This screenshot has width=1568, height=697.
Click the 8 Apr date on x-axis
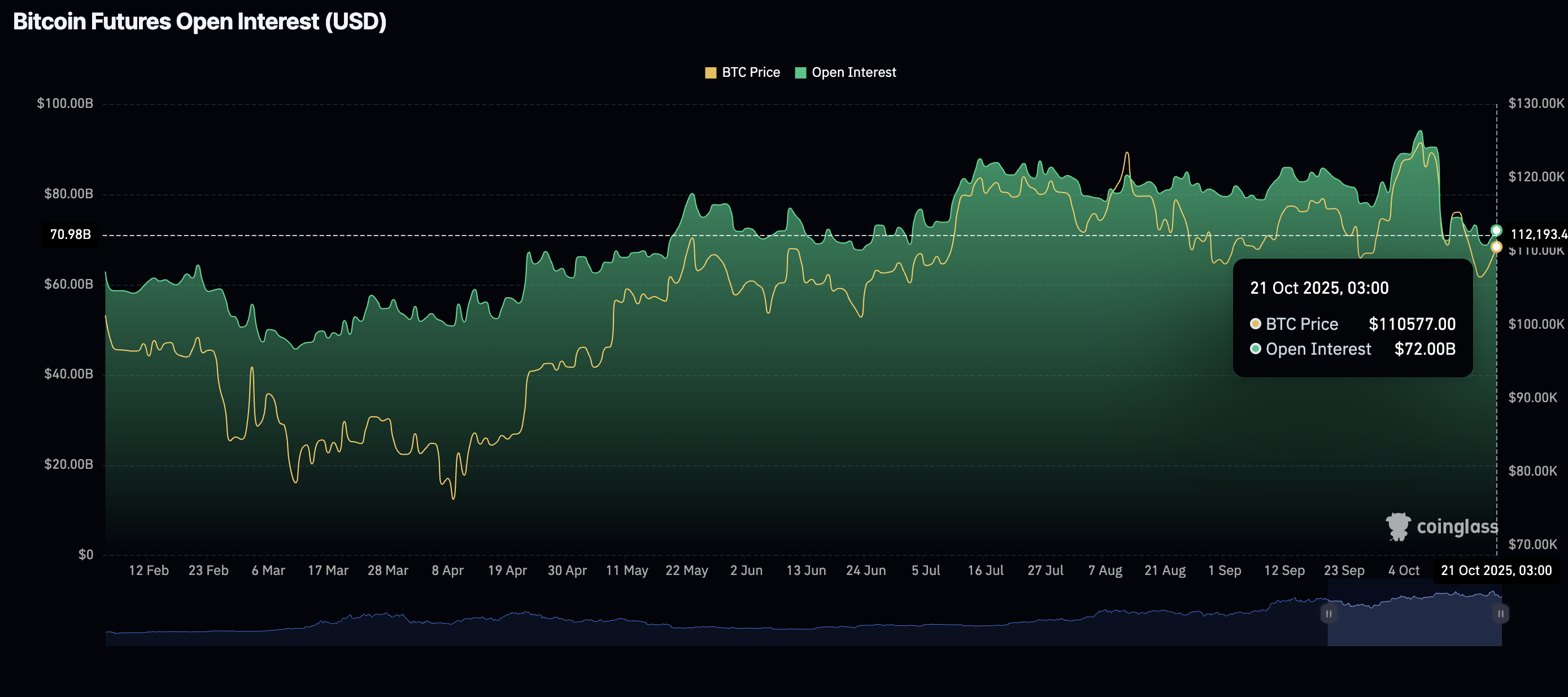point(447,570)
